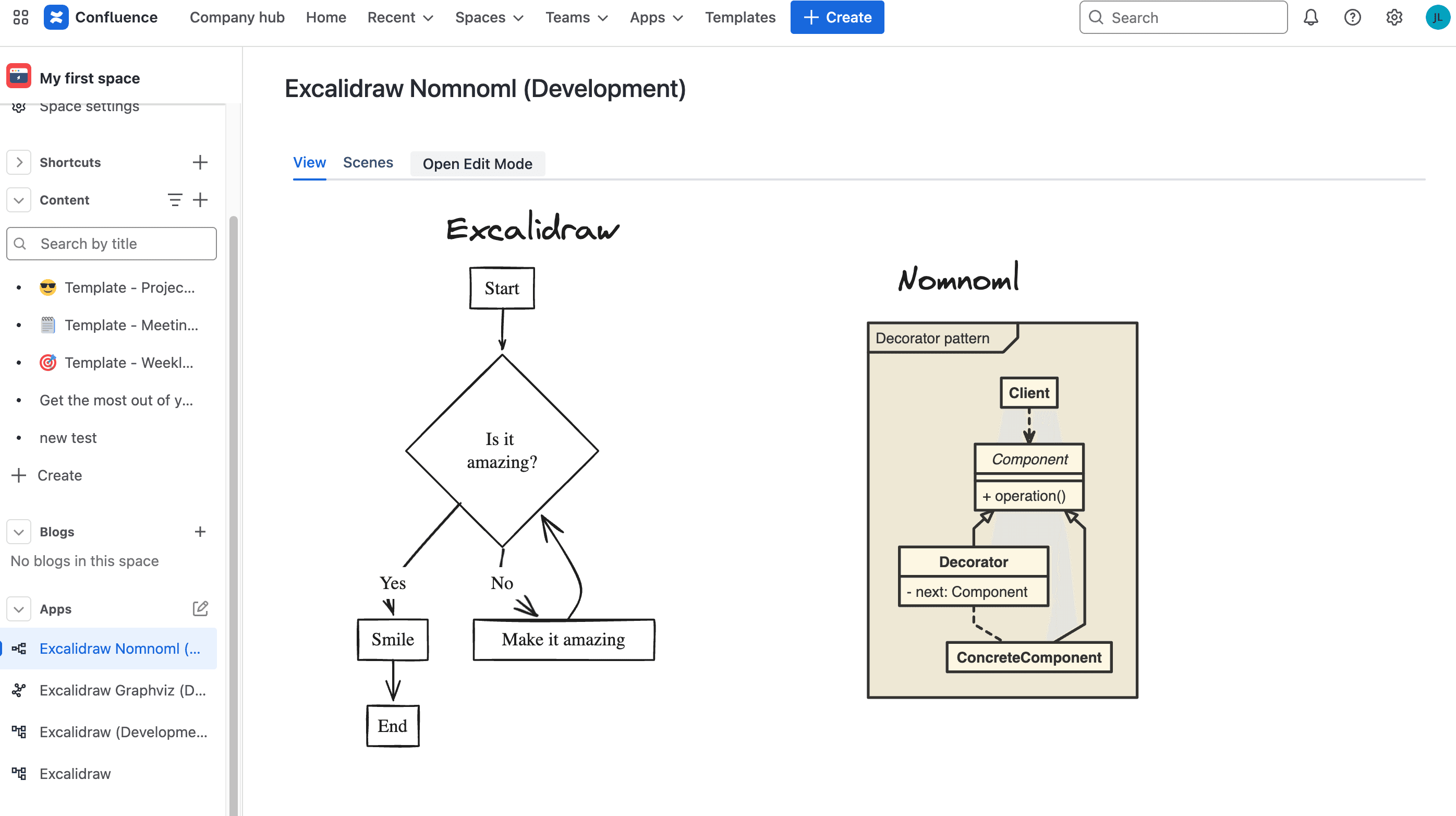
Task: Add a new shortcut with plus icon
Action: (x=200, y=162)
